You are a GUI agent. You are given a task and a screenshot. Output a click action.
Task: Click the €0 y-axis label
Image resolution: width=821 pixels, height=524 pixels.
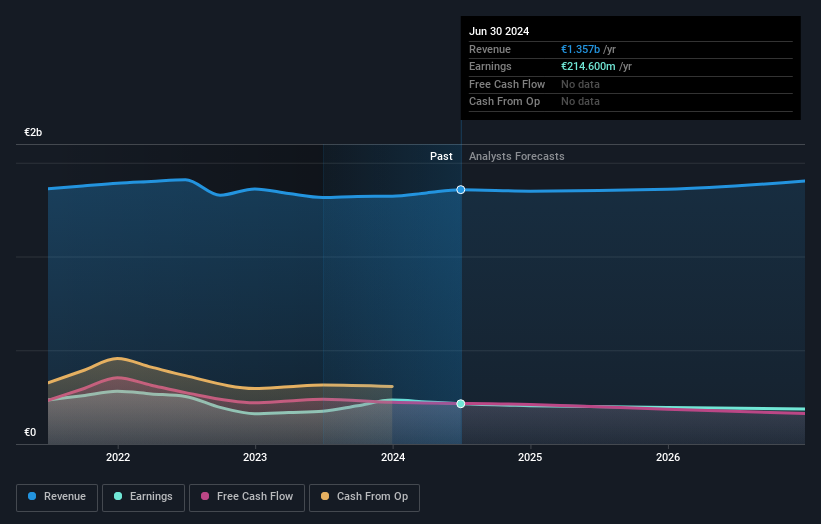pyautogui.click(x=30, y=432)
